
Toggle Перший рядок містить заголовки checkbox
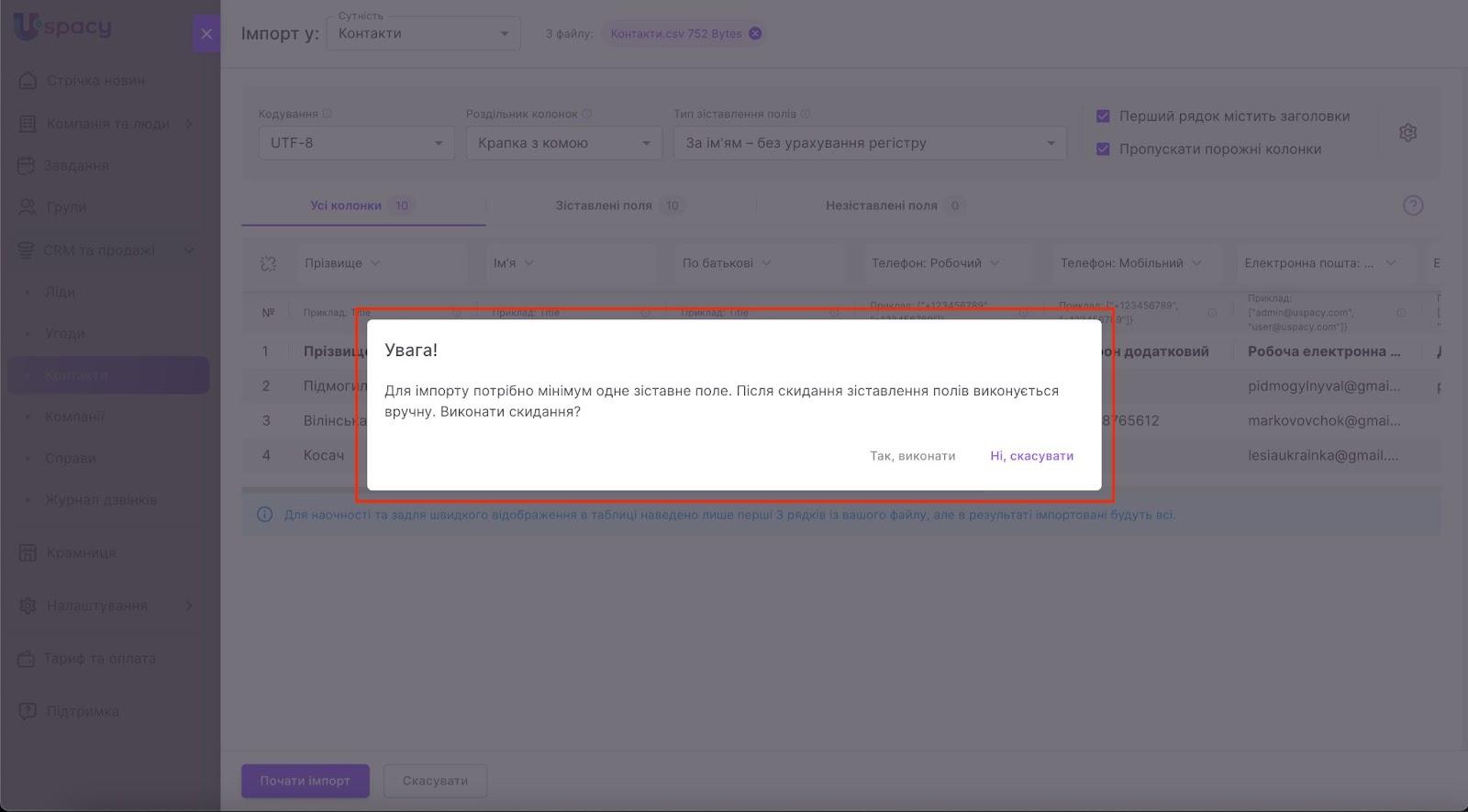(1103, 117)
